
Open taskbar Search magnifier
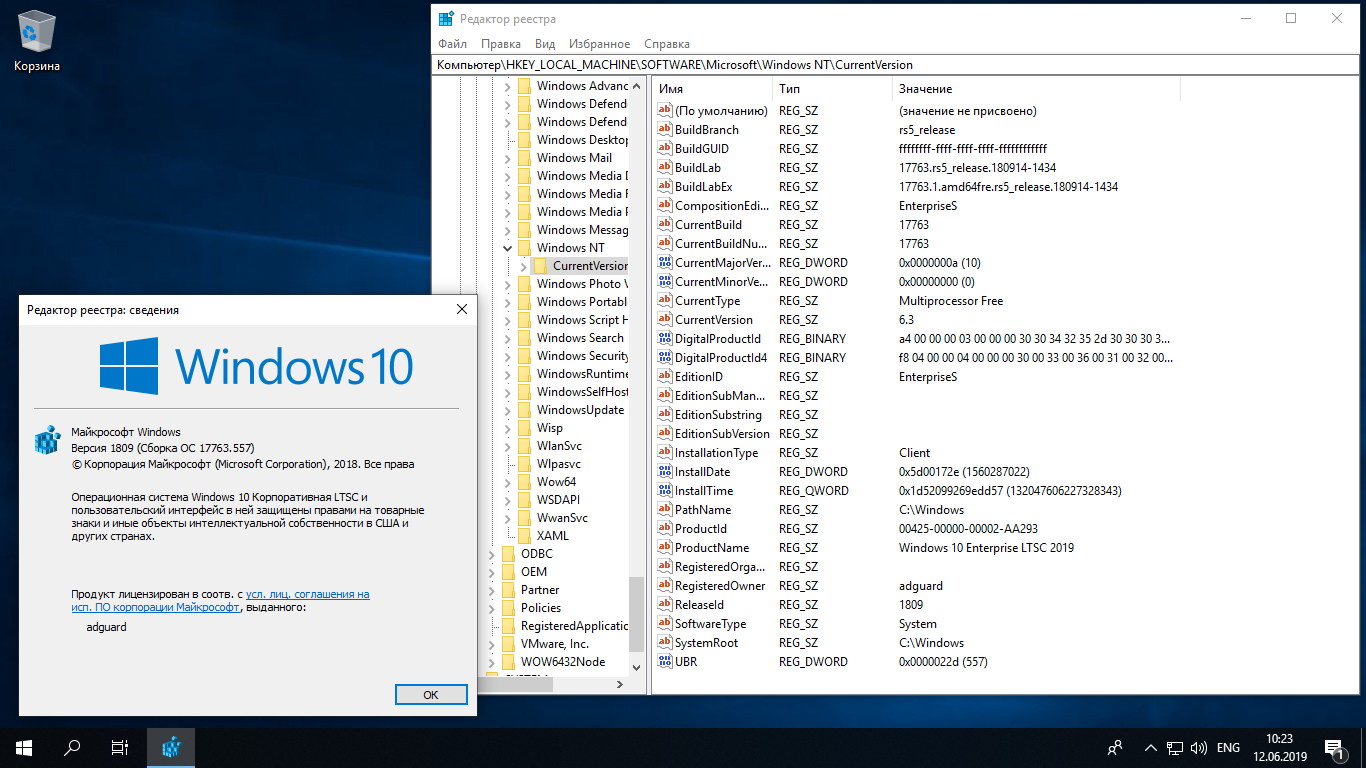(72, 748)
